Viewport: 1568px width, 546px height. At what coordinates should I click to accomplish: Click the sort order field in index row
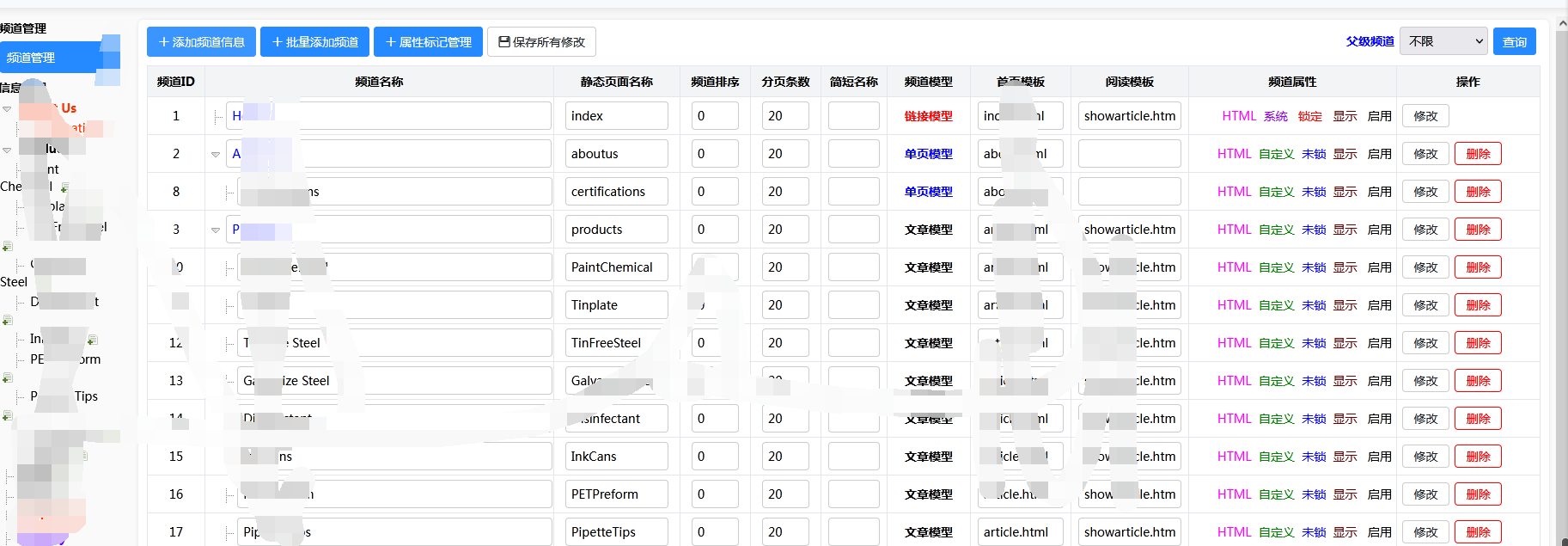[x=715, y=116]
